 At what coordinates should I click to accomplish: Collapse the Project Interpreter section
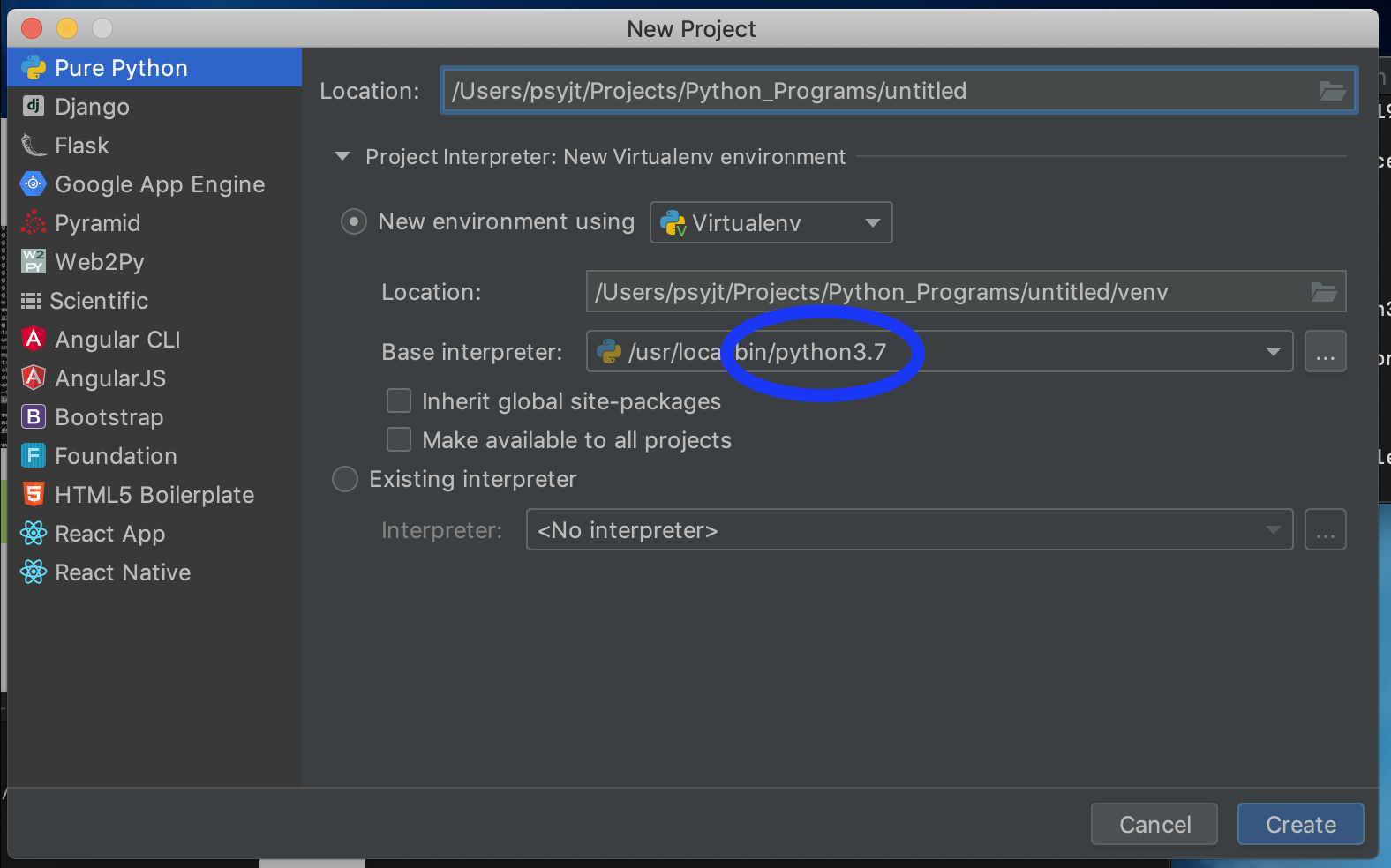coord(342,157)
